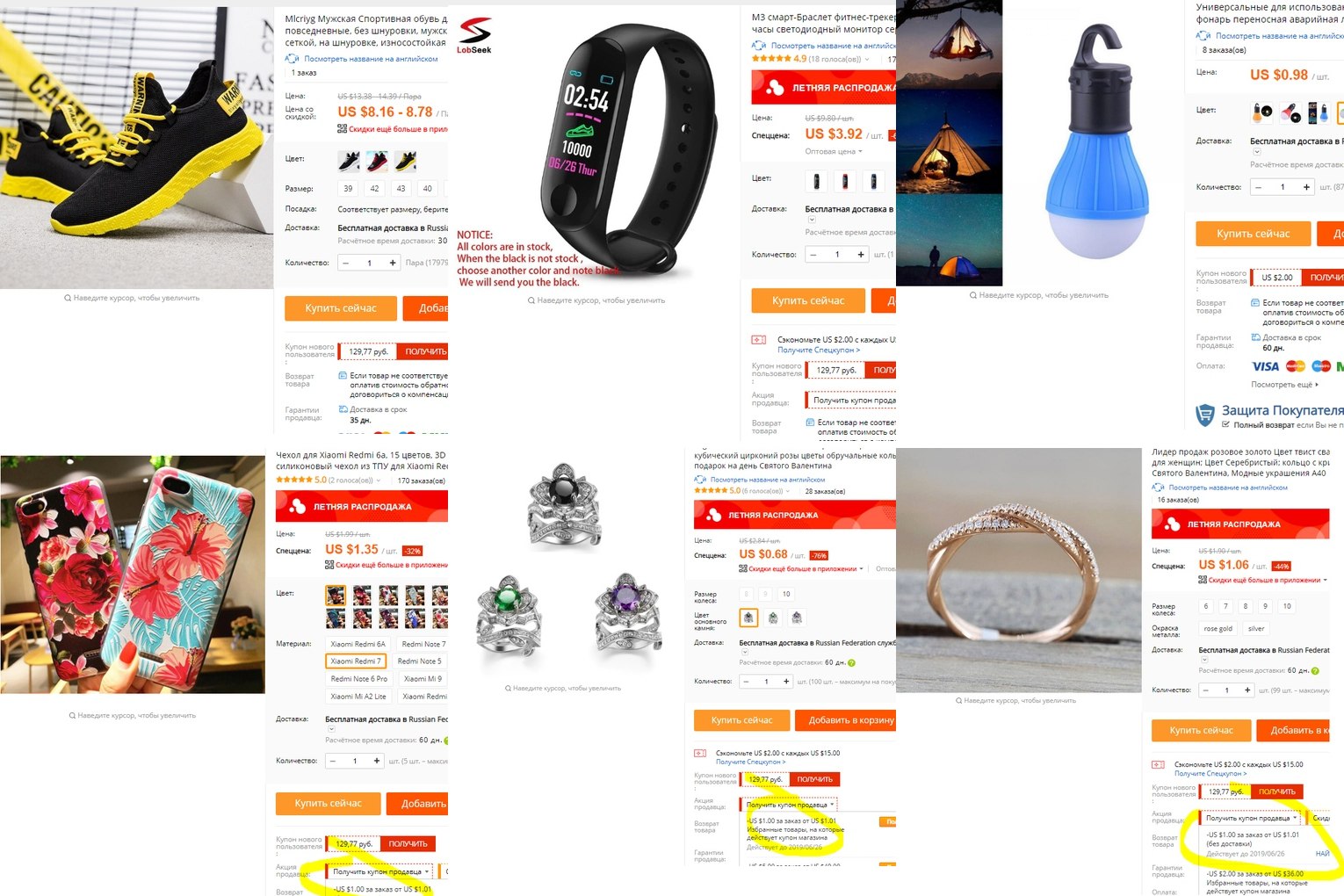
Task: Click the QR code icon under the sneaker price
Action: (342, 129)
